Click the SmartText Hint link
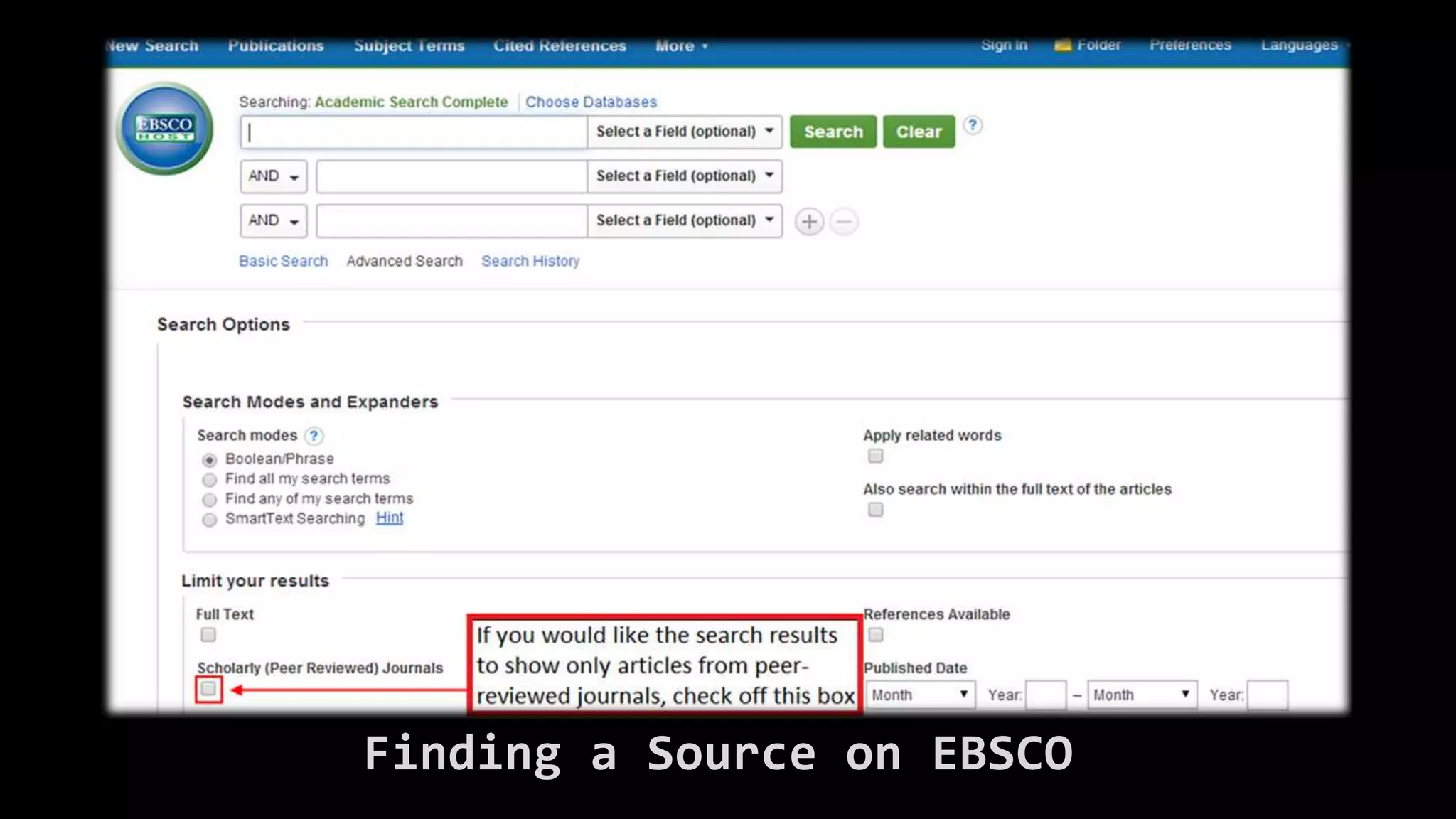Image resolution: width=1456 pixels, height=819 pixels. [x=390, y=518]
